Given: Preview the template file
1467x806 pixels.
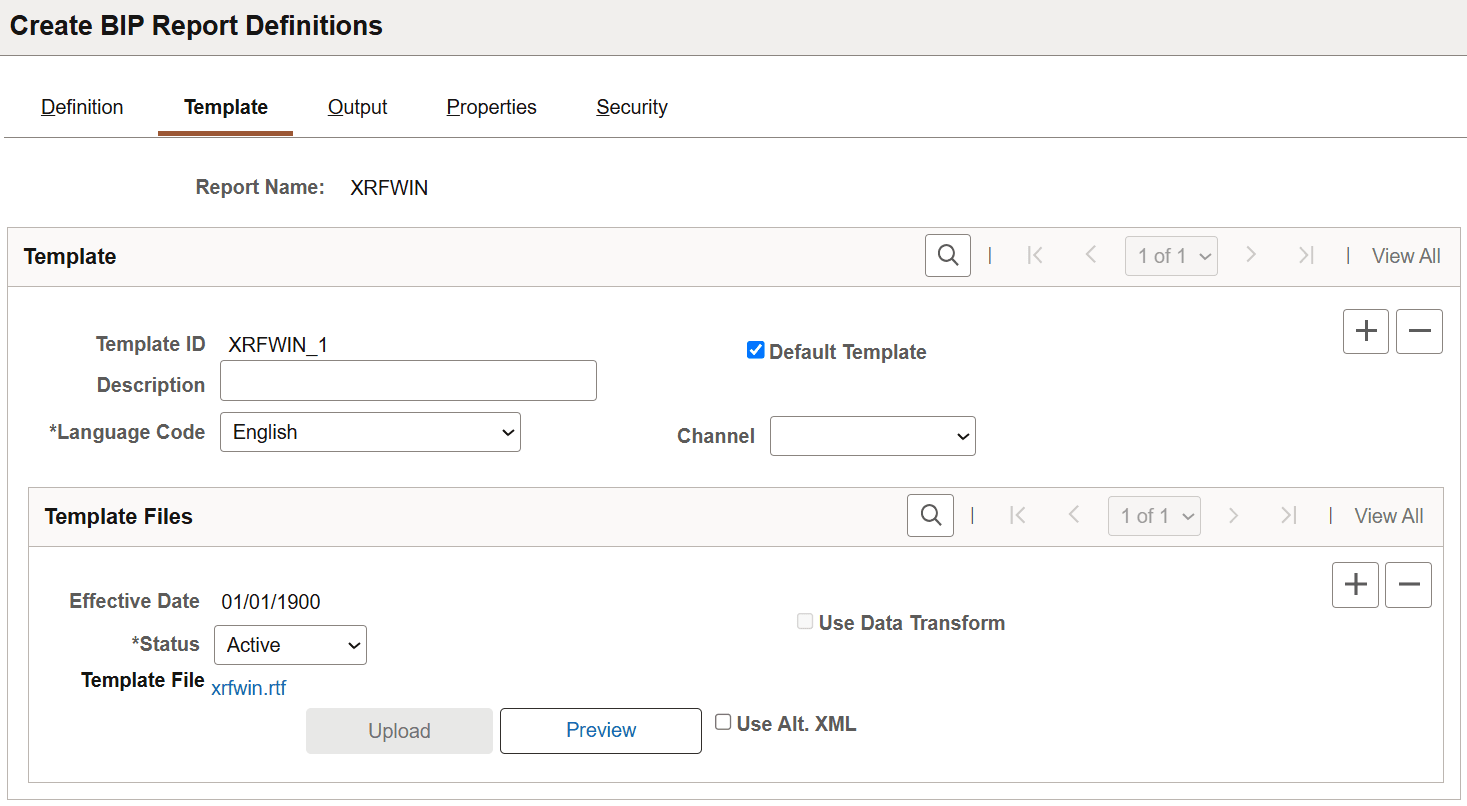Looking at the screenshot, I should pos(600,730).
